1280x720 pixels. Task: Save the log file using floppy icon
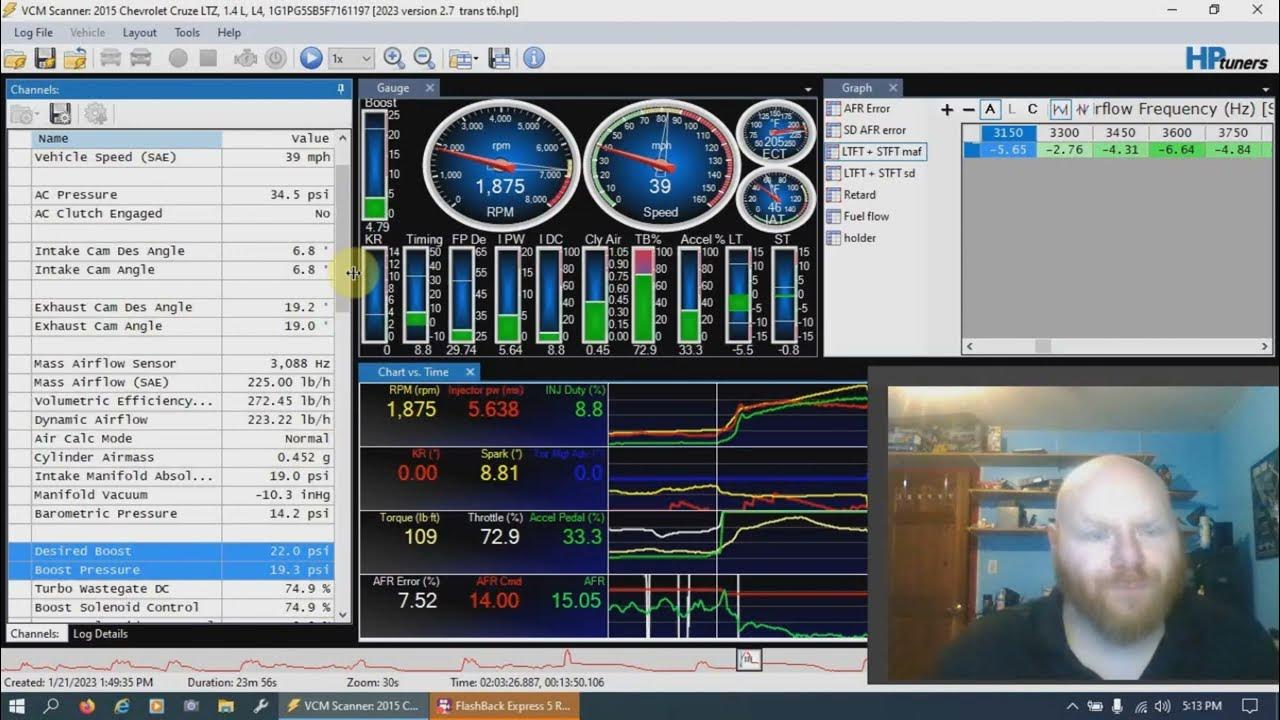click(45, 58)
